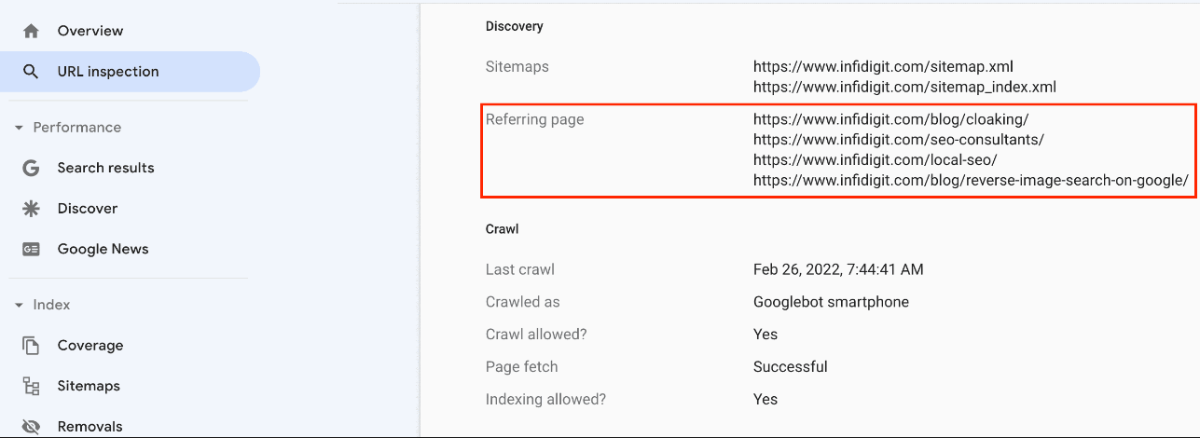
Task: Select the Index section heading
Action: [x=51, y=305]
